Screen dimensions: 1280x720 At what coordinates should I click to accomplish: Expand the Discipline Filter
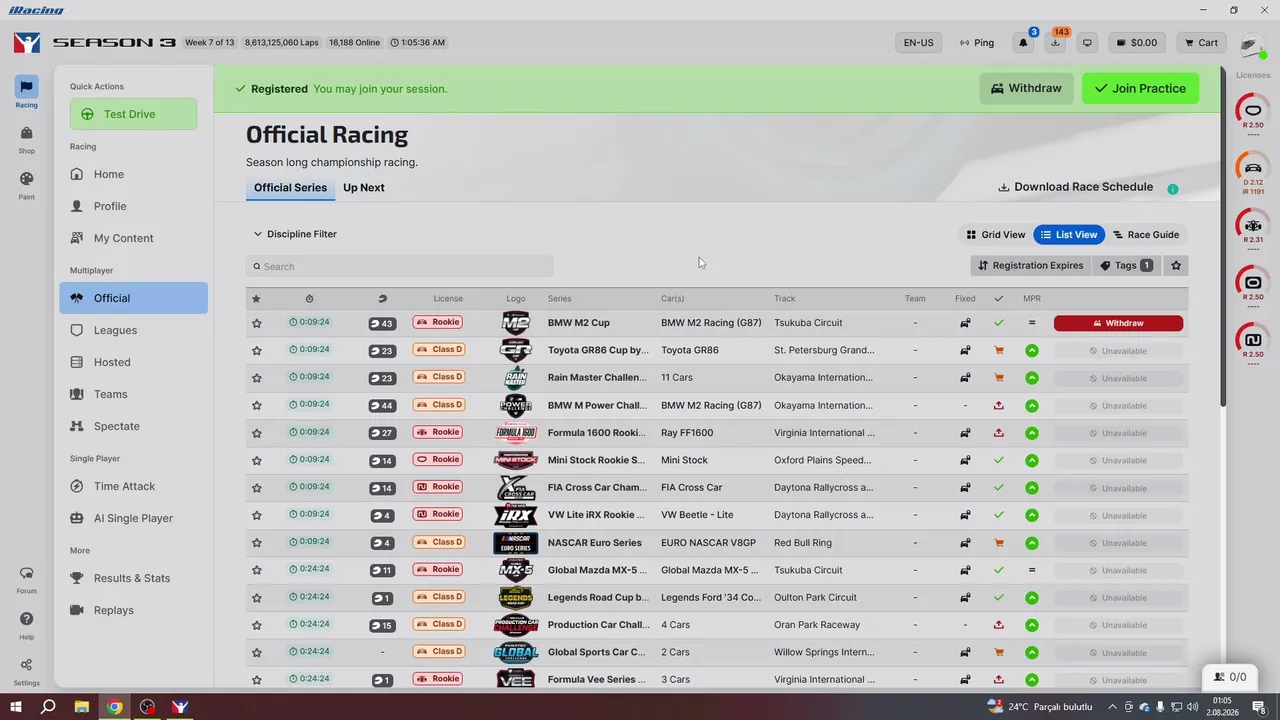295,234
